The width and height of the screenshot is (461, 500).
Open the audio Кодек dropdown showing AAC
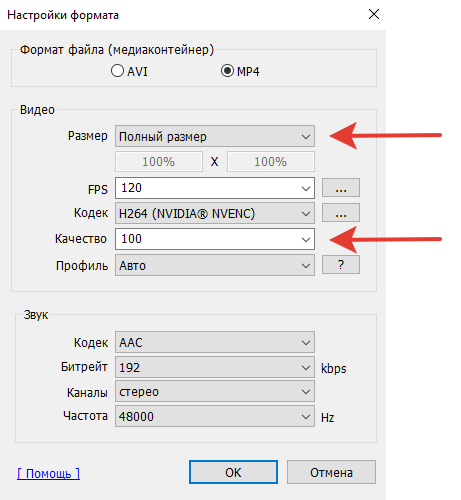[x=215, y=342]
